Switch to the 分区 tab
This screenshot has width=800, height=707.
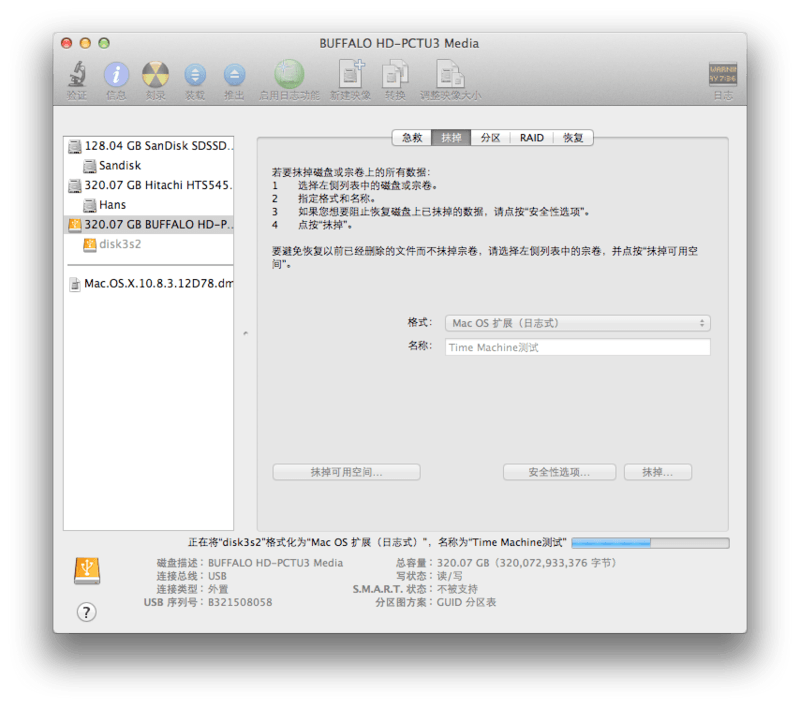490,138
